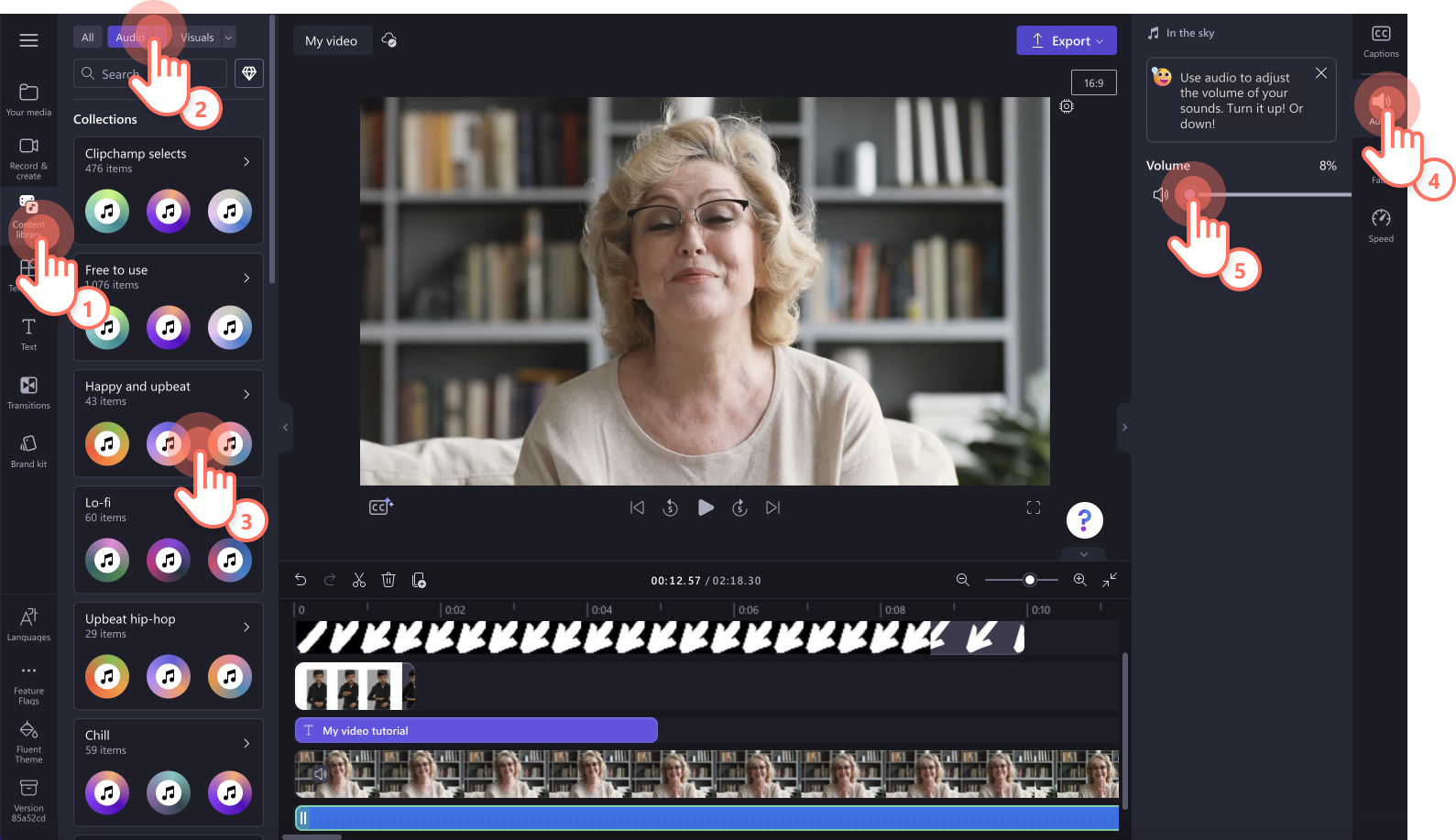Skip to start of video

coord(638,507)
